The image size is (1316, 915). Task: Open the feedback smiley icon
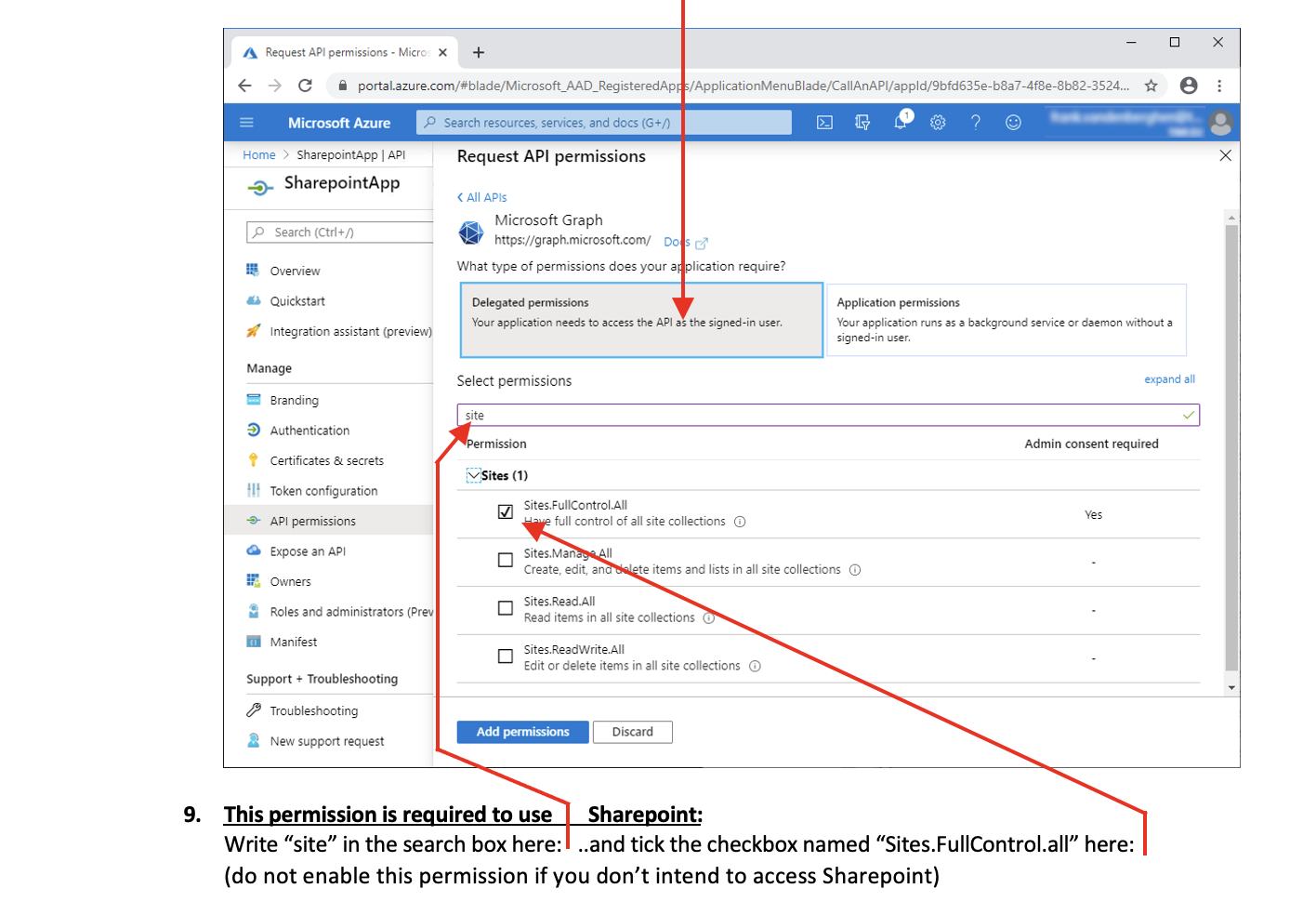1013,123
